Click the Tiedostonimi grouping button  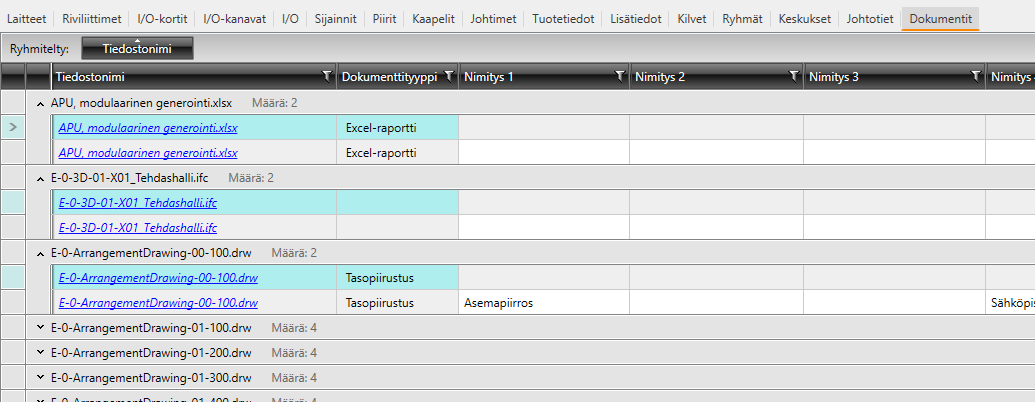(x=137, y=48)
